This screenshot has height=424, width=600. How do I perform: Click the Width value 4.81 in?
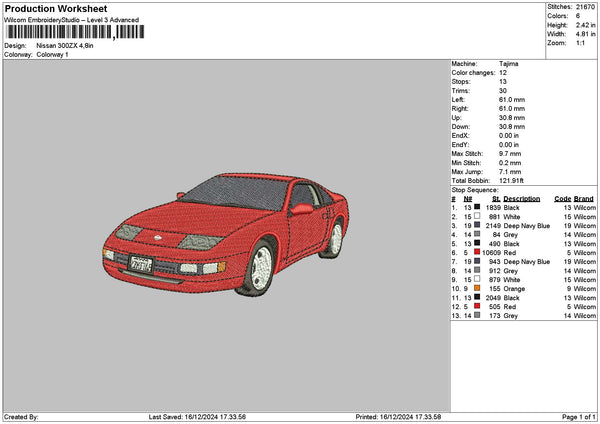[585, 34]
